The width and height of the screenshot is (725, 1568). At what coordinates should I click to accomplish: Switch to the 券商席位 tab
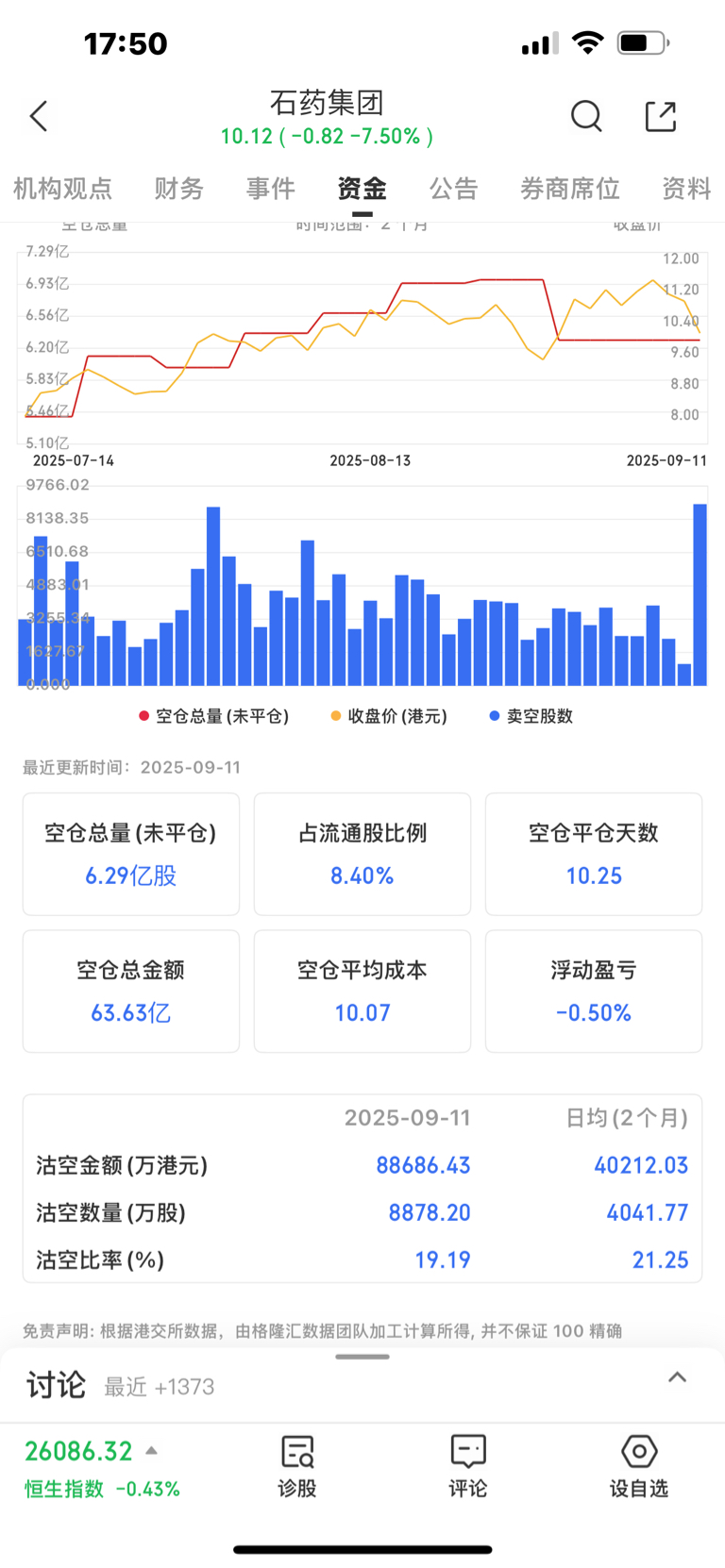point(570,189)
